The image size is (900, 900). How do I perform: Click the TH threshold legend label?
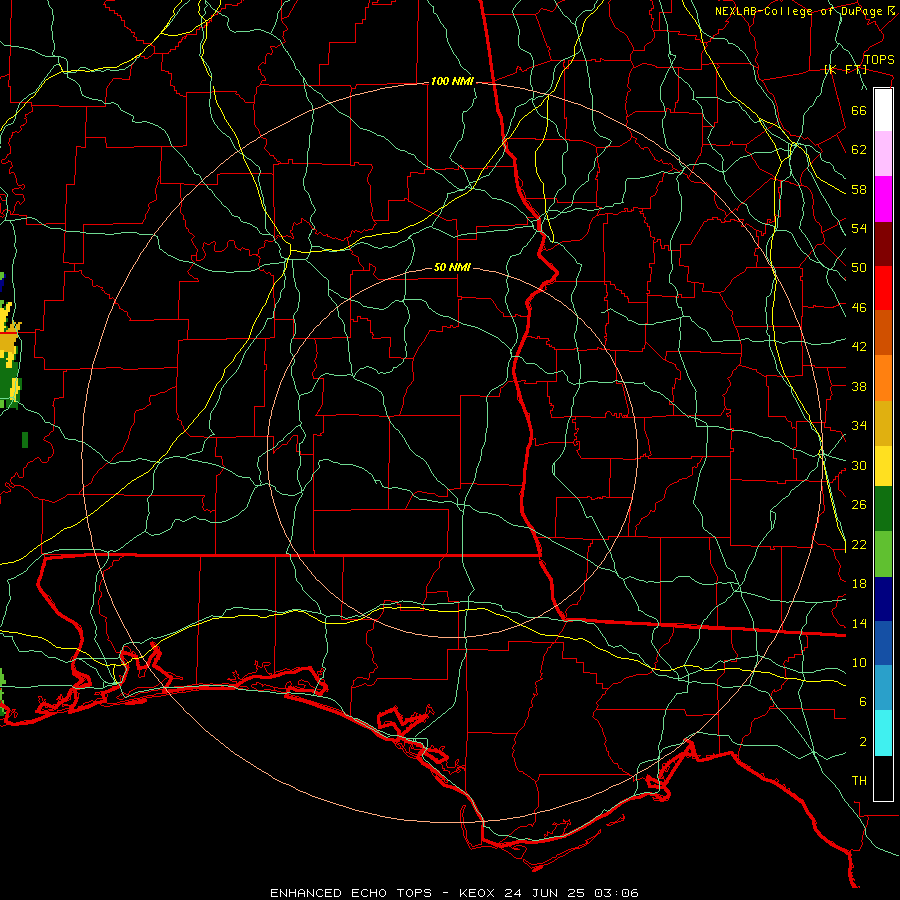(859, 781)
